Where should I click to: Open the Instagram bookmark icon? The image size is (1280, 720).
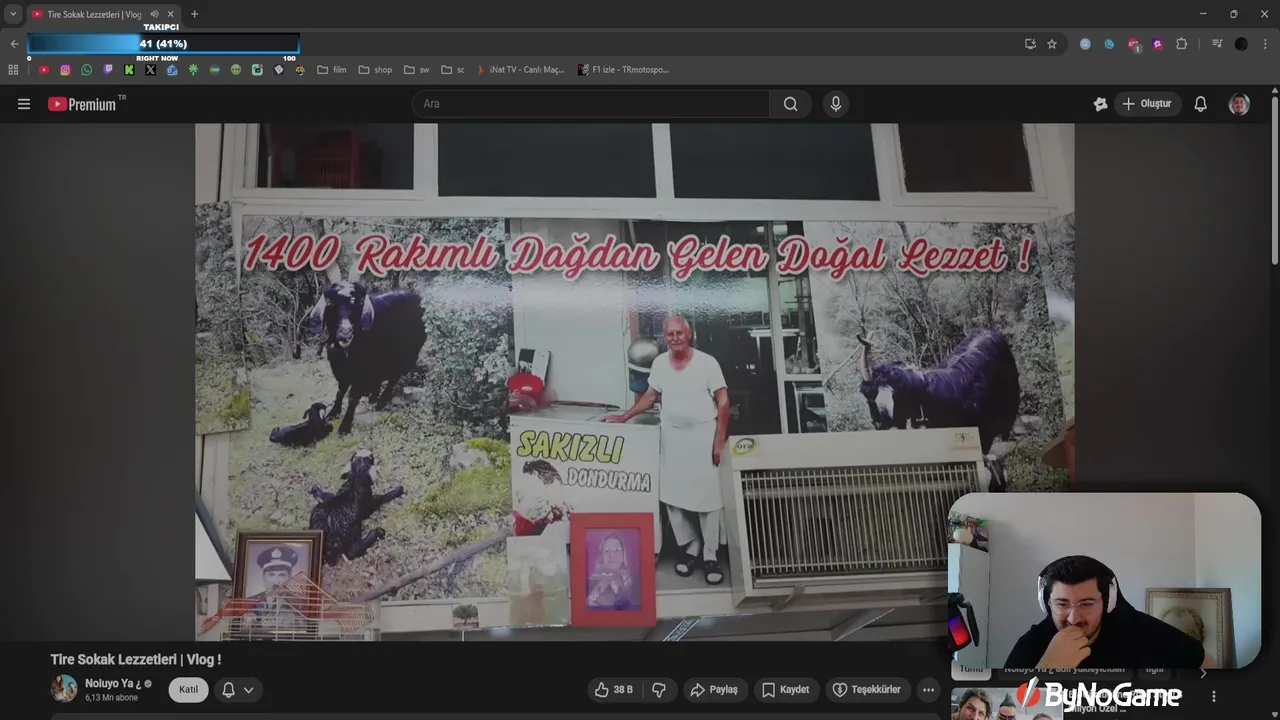[65, 70]
